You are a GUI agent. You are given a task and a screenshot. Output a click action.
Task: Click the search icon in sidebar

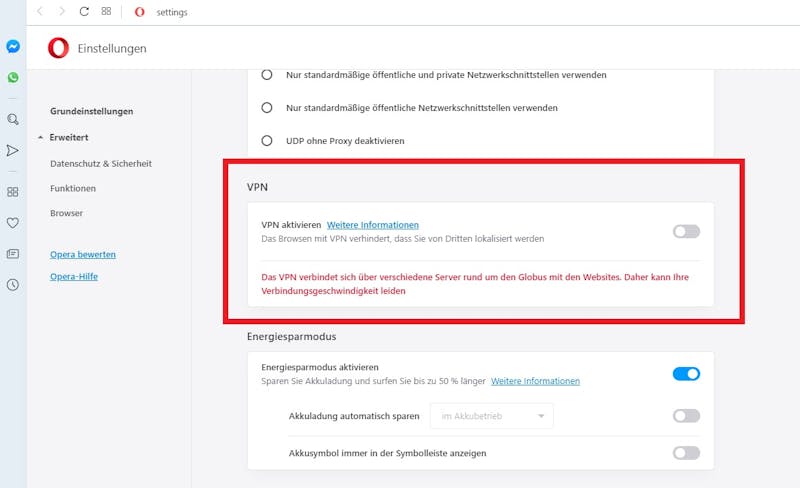(13, 119)
